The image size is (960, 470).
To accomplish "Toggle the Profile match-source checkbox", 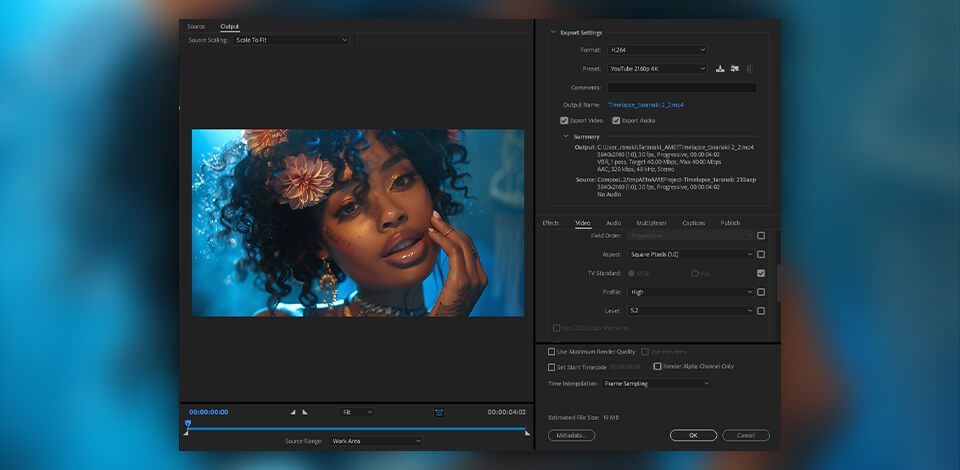I will [x=761, y=292].
